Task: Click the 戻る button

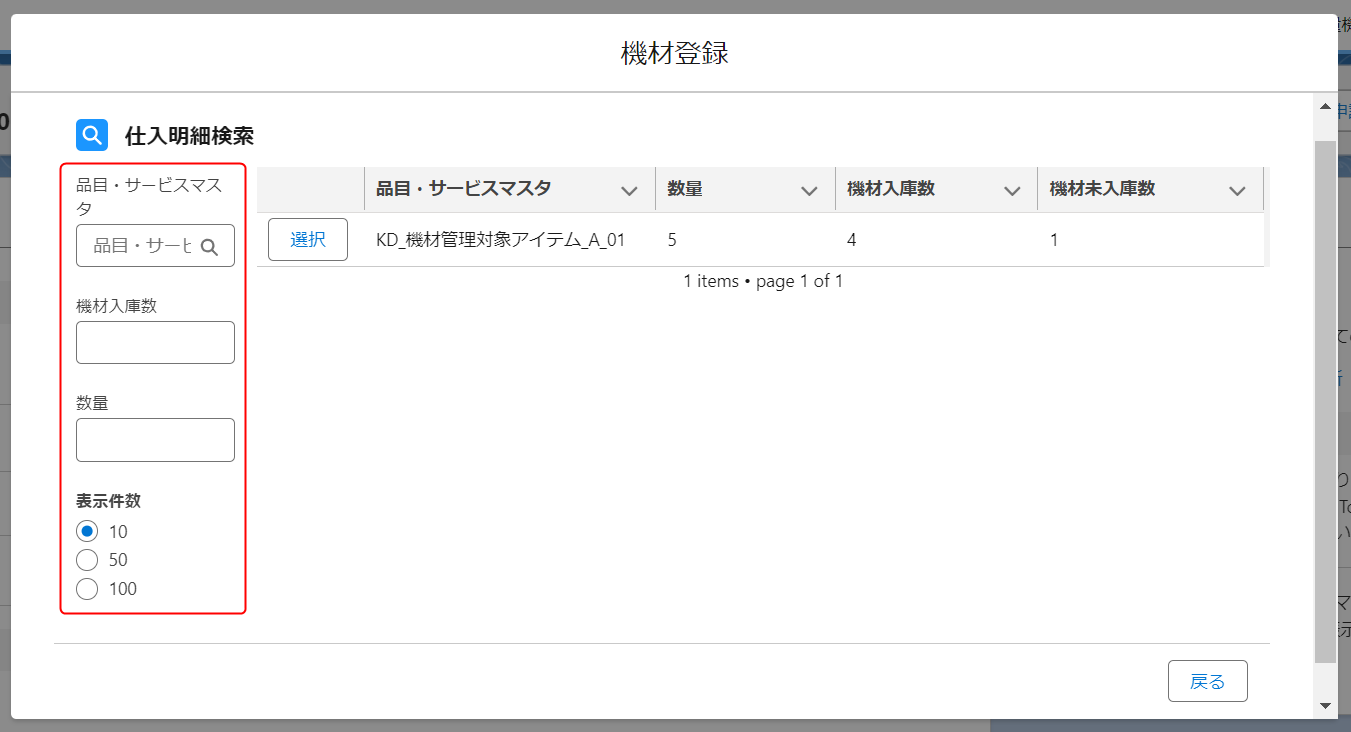Action: [x=1207, y=682]
